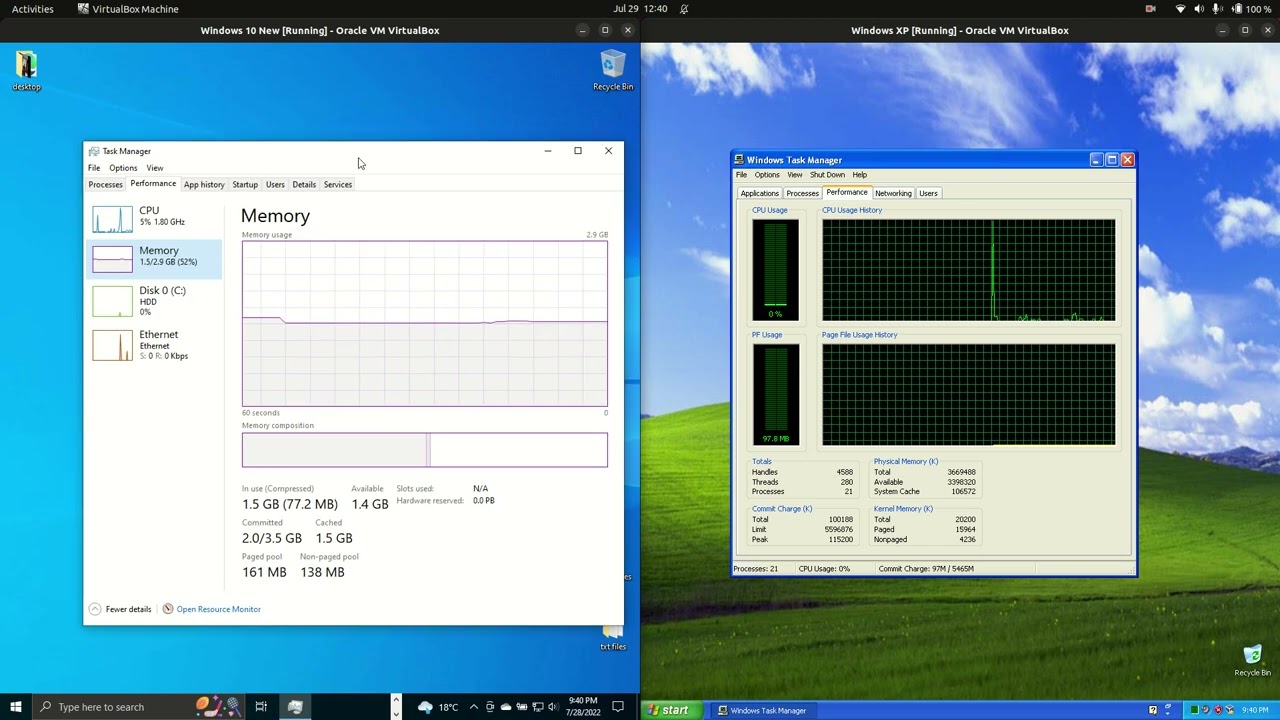1280x720 pixels.
Task: Select the Windows XP Recycle Bin icon
Action: [x=1252, y=661]
